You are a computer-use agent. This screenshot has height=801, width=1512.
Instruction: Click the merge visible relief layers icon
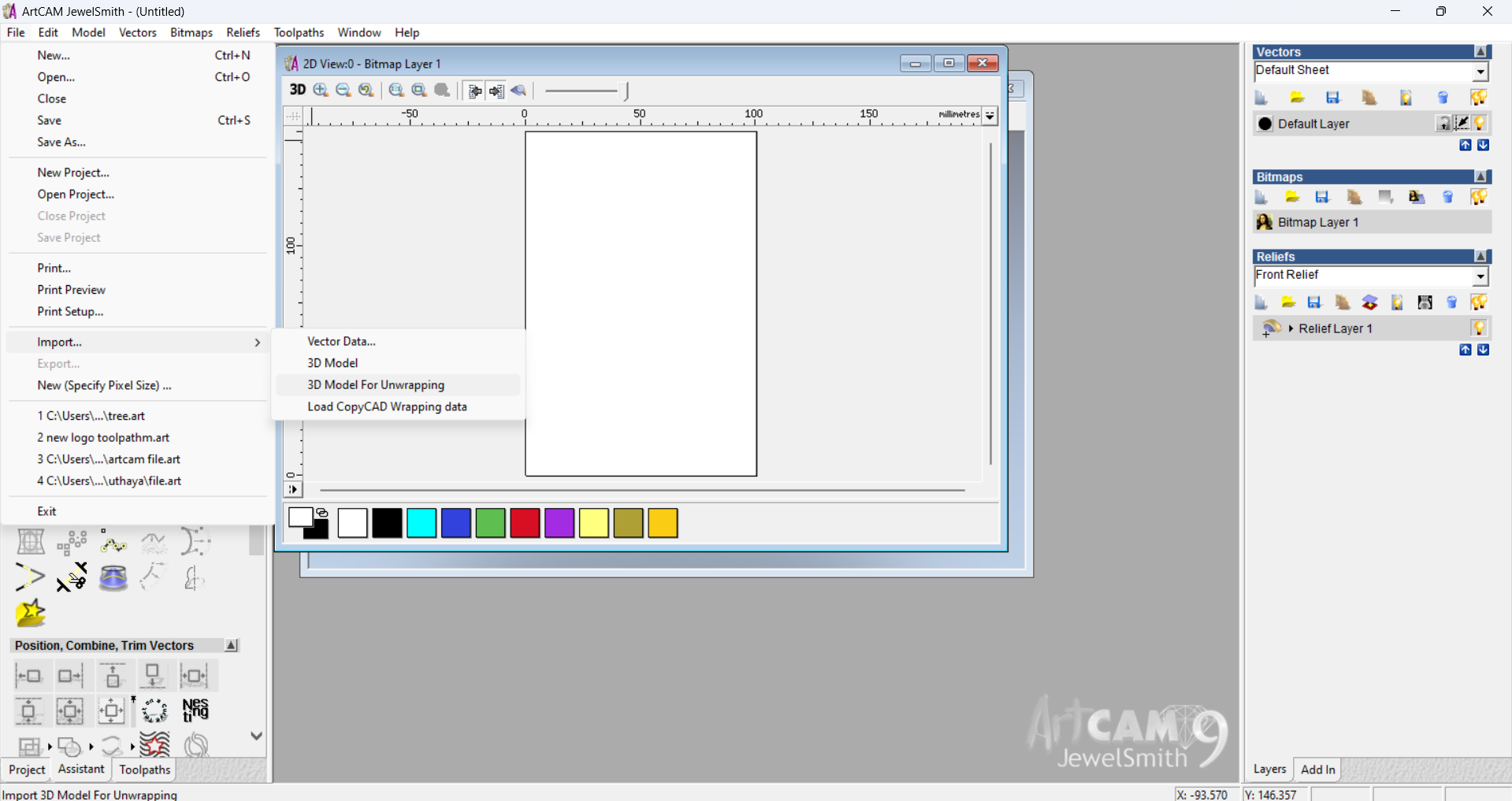coord(1370,302)
